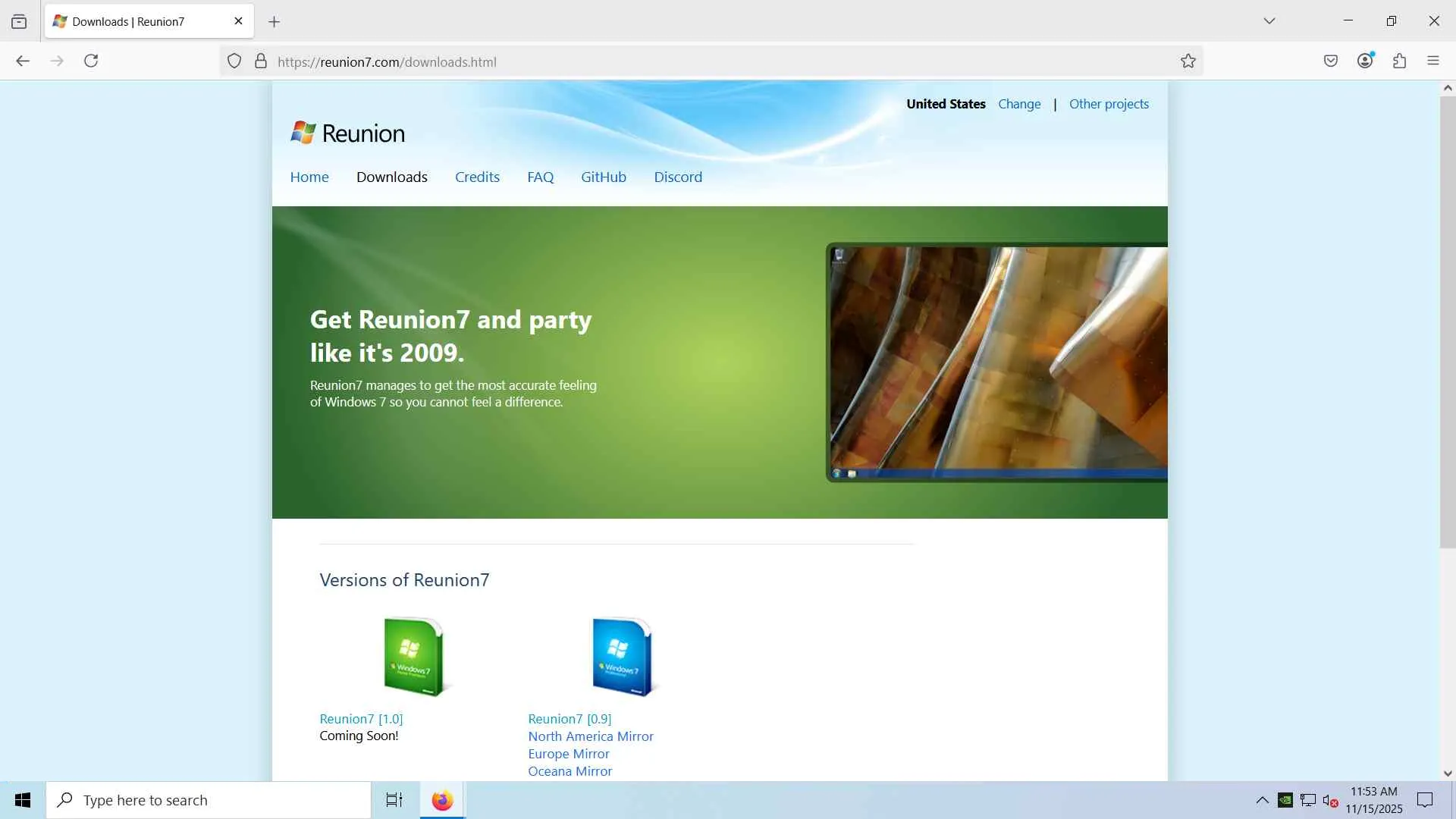The image size is (1456, 819).
Task: Bookmark this page with the star icon
Action: 1188,61
